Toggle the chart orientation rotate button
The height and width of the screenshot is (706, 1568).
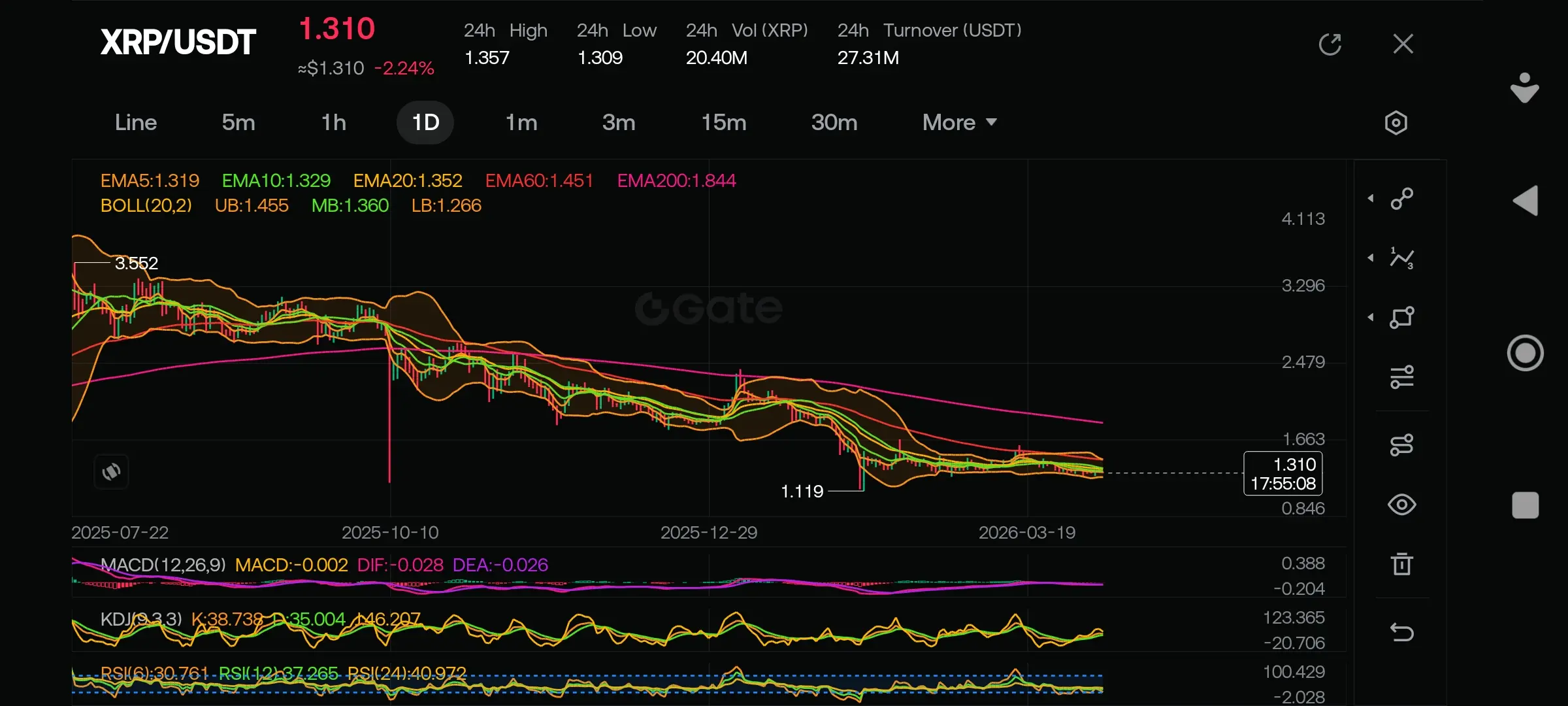111,471
